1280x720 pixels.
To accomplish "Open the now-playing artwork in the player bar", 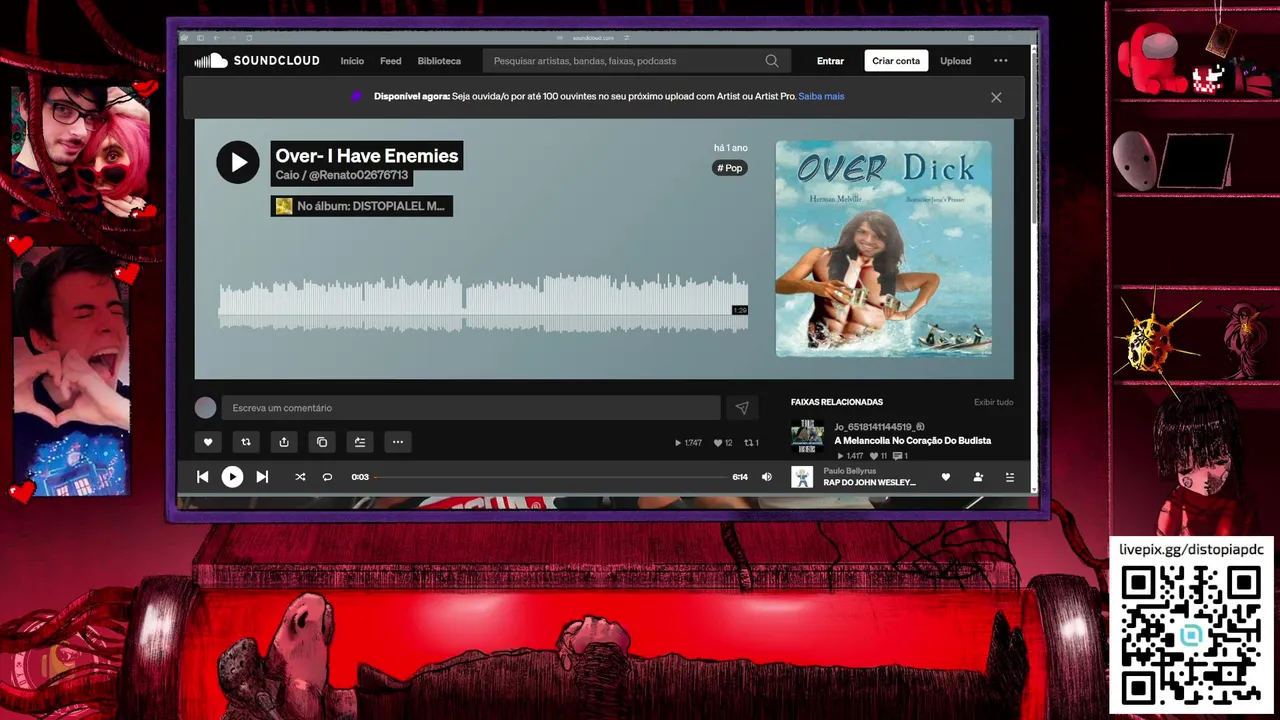I will pyautogui.click(x=802, y=477).
